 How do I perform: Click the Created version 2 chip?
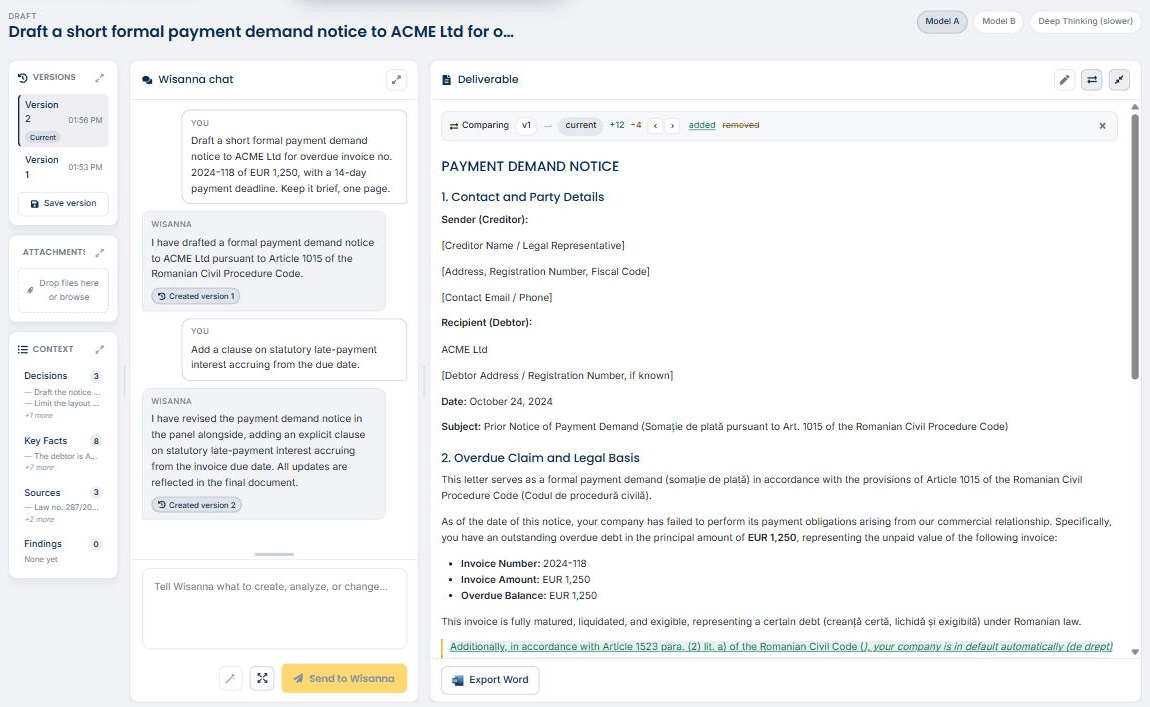click(x=197, y=505)
